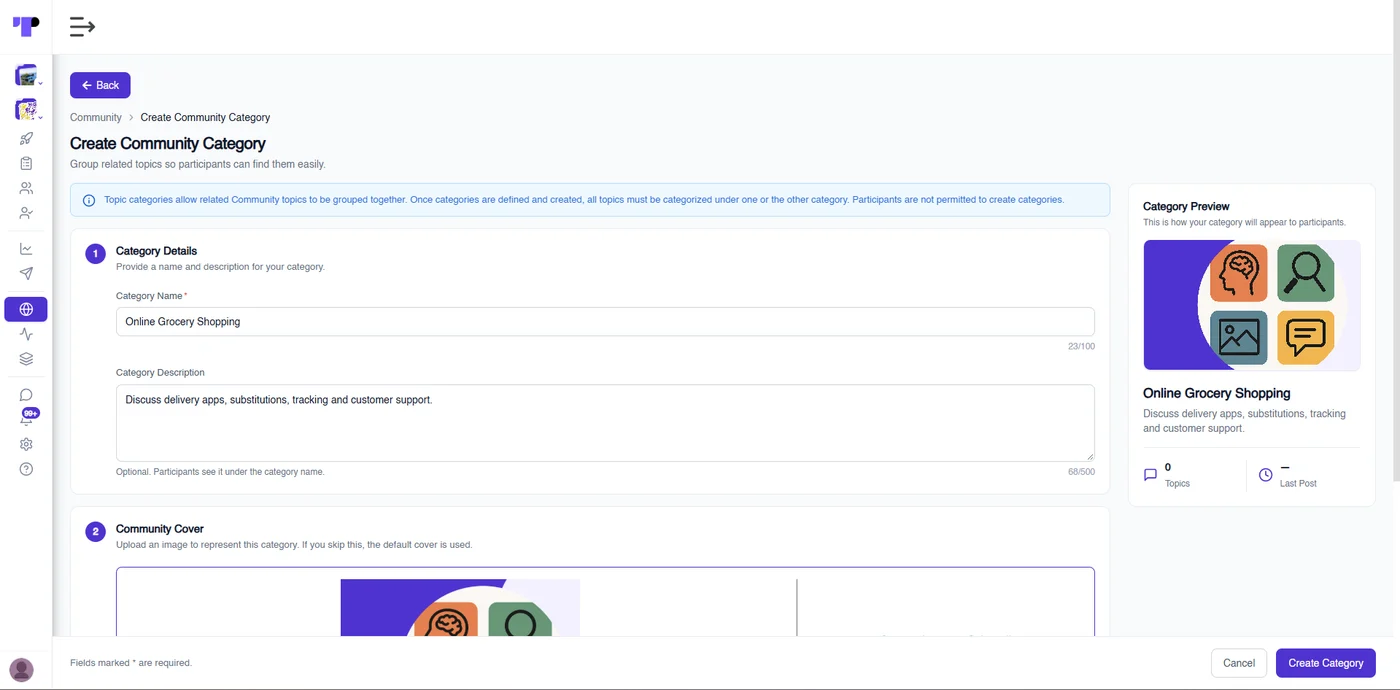Click the Online Grocery Shopping preview title
The image size is (1400, 690).
[x=1216, y=393]
